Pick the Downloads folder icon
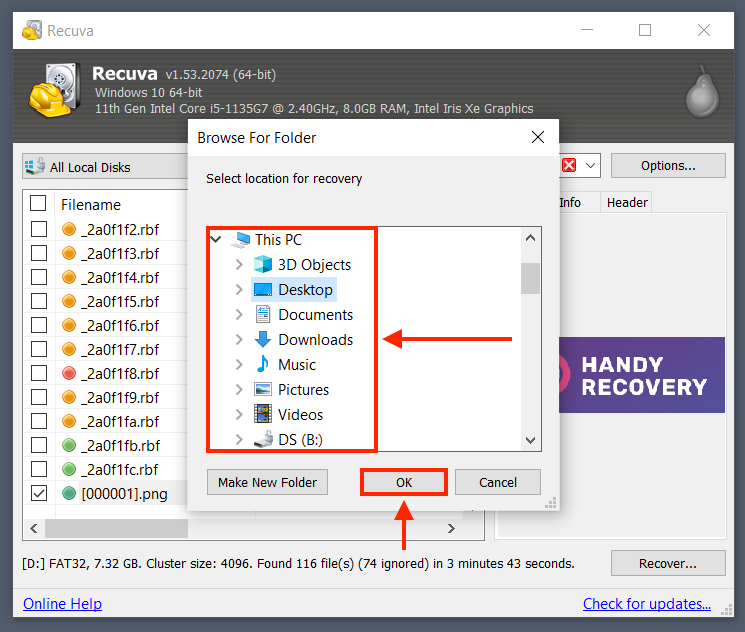The width and height of the screenshot is (745, 632). [263, 339]
